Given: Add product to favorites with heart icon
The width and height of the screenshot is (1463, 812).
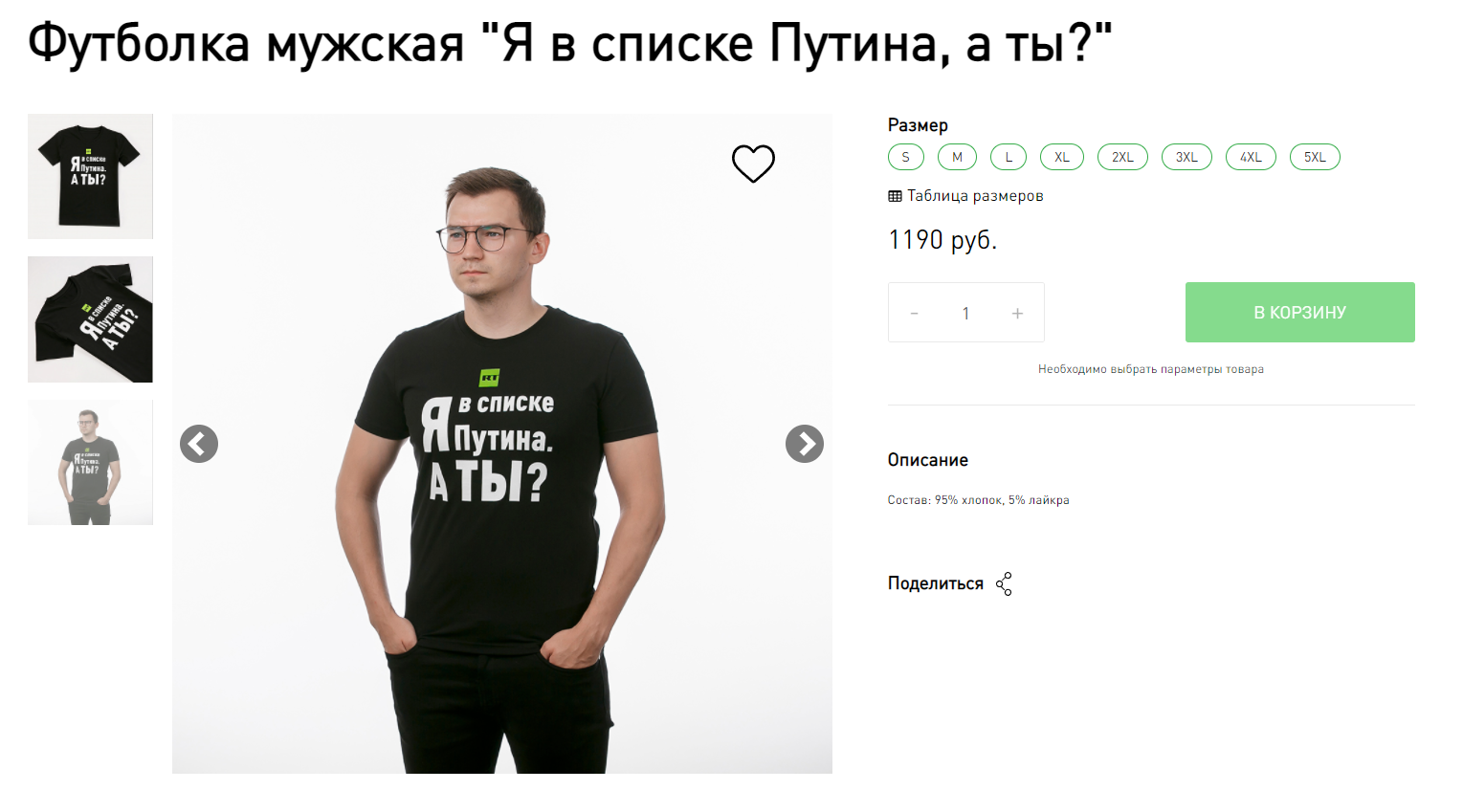Looking at the screenshot, I should 753,164.
